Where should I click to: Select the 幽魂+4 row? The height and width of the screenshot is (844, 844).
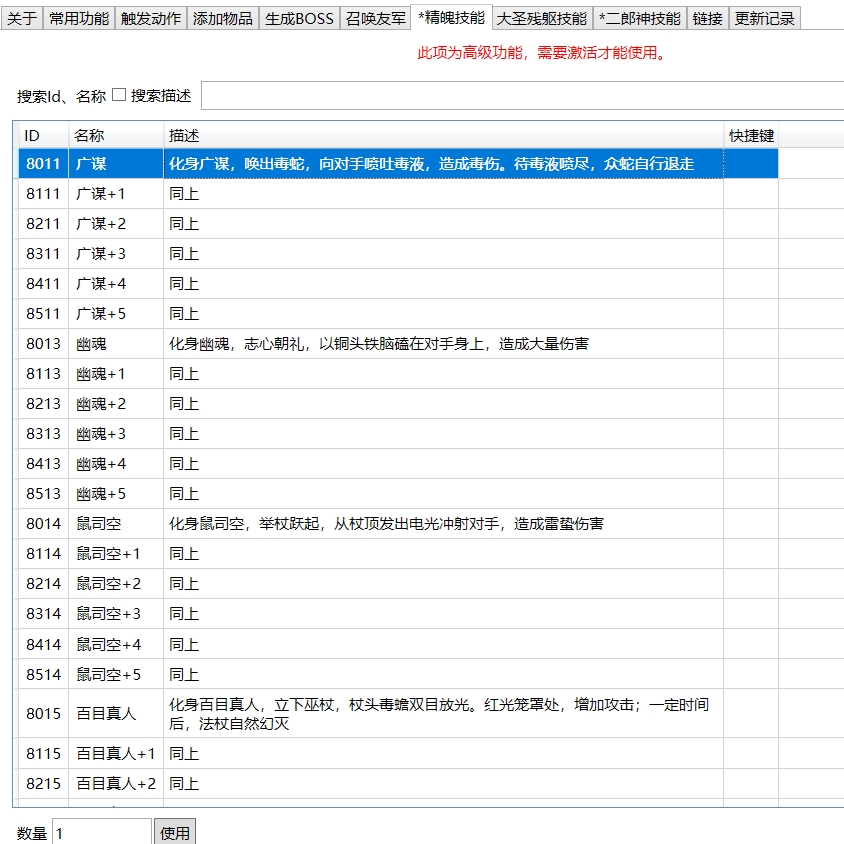[x=398, y=464]
